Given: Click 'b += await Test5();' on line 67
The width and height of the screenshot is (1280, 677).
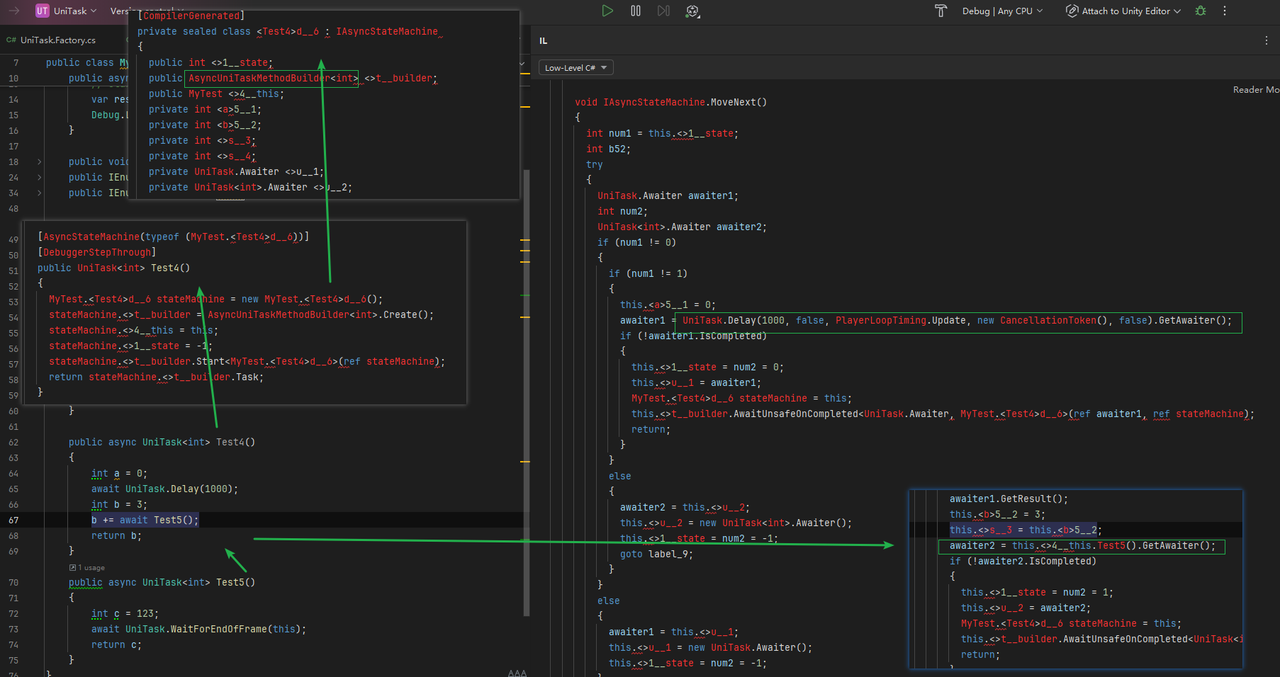Looking at the screenshot, I should (145, 520).
